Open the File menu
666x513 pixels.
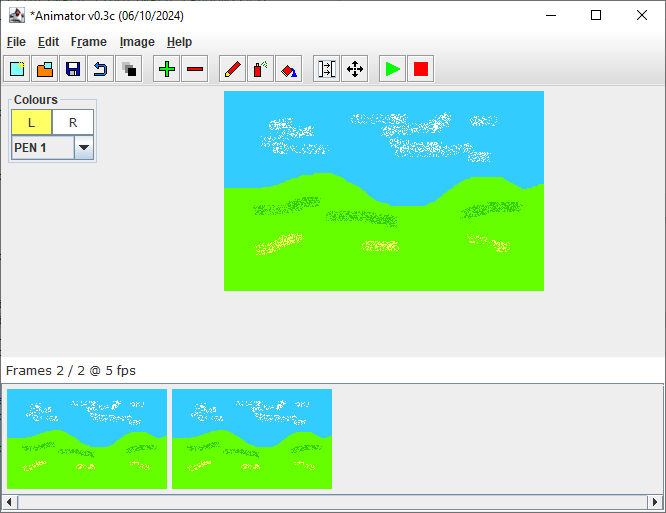click(x=16, y=42)
